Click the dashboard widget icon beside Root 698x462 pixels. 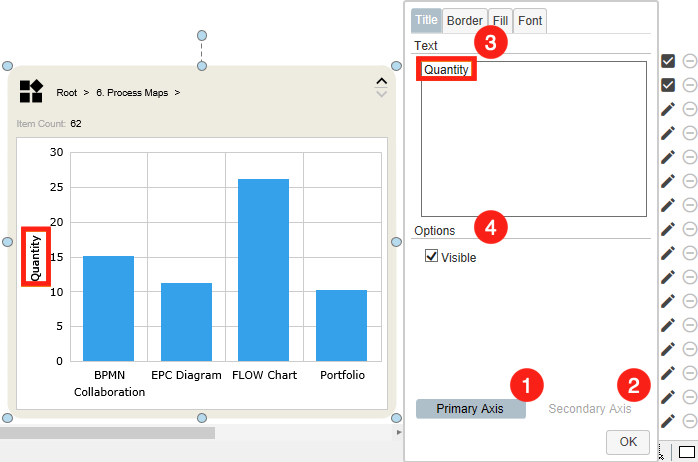click(31, 92)
